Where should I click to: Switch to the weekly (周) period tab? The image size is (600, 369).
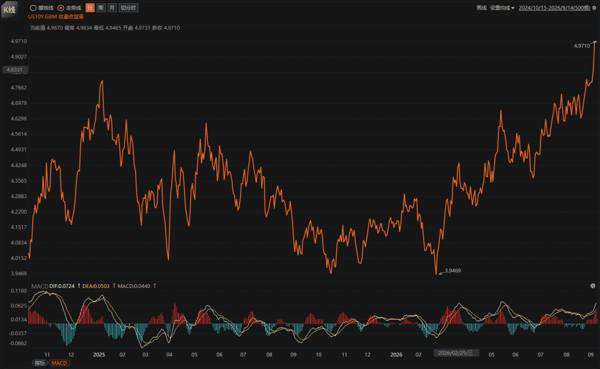[x=101, y=8]
